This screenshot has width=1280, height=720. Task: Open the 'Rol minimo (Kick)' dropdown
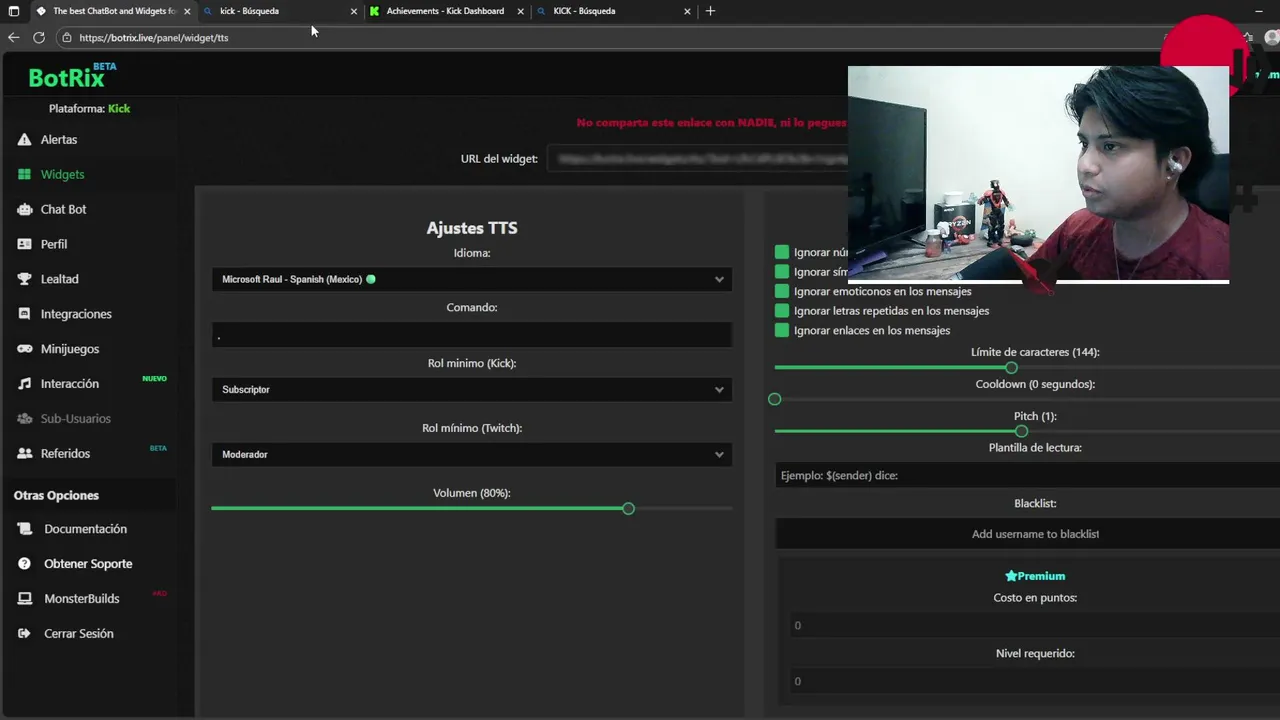[x=472, y=389]
